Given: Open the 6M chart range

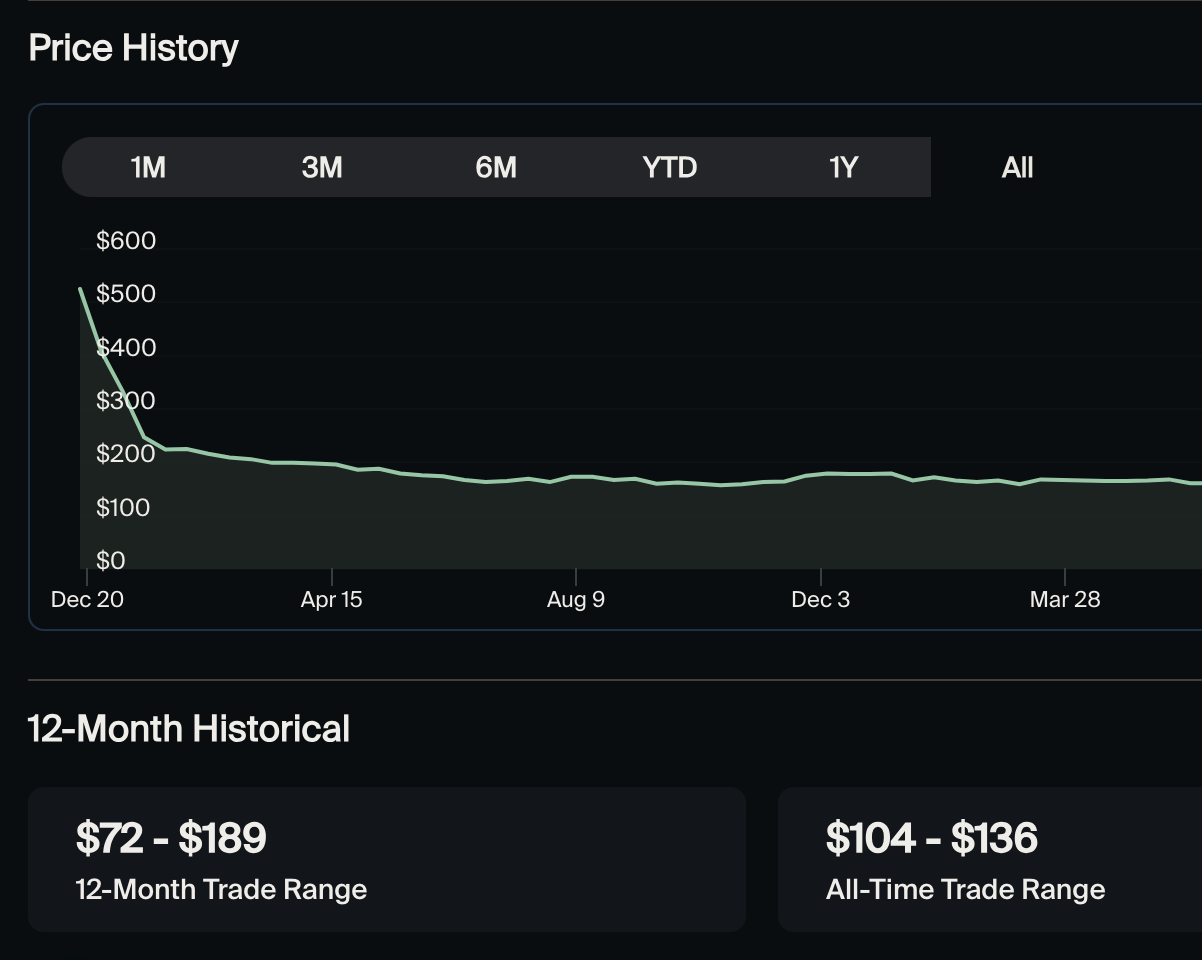Looking at the screenshot, I should (495, 167).
